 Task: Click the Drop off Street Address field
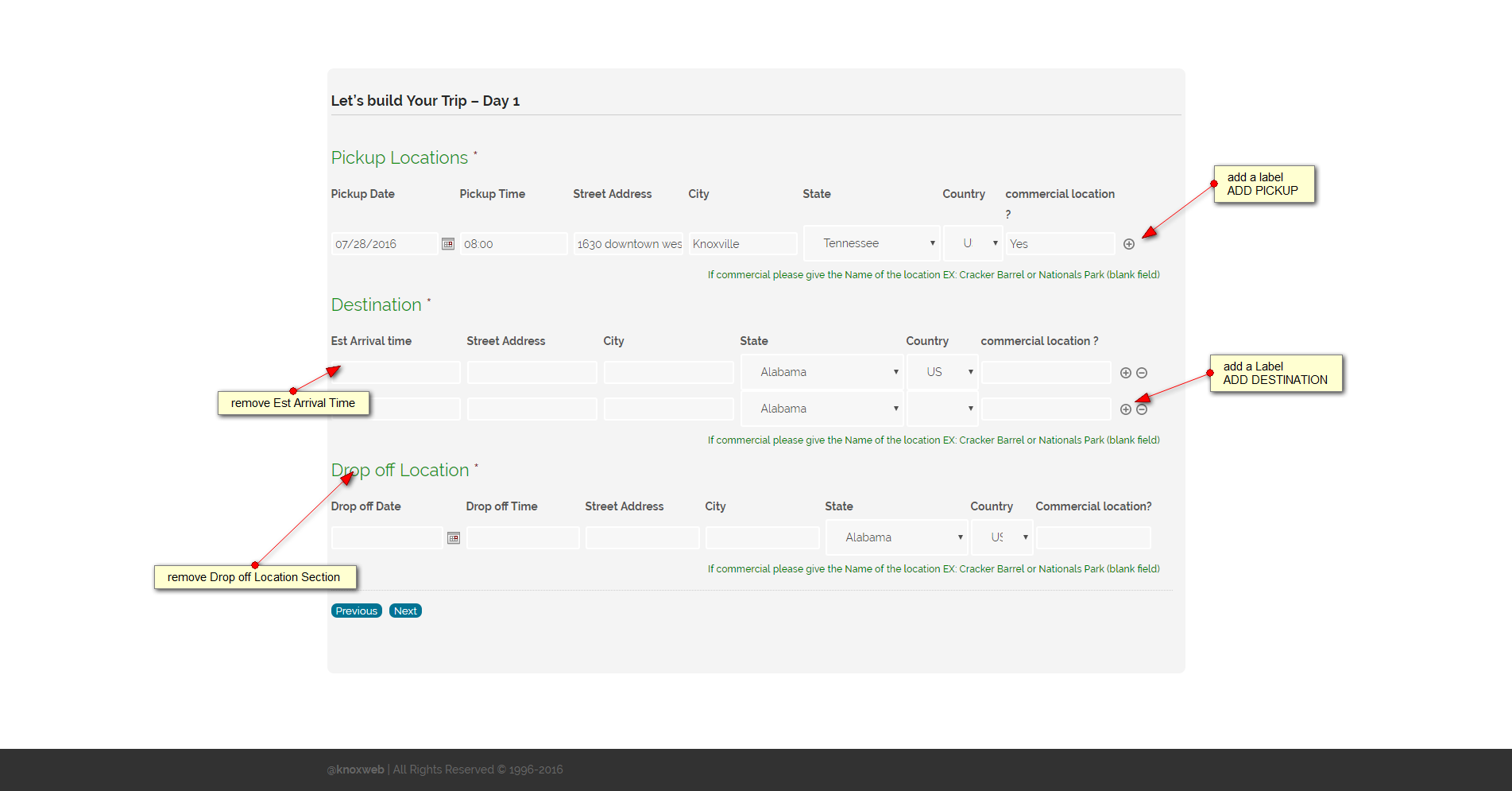pyautogui.click(x=643, y=538)
